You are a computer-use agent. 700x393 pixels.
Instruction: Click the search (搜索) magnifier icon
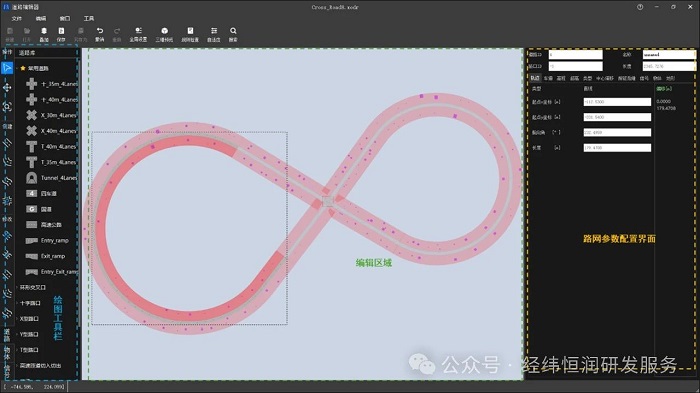[233, 34]
